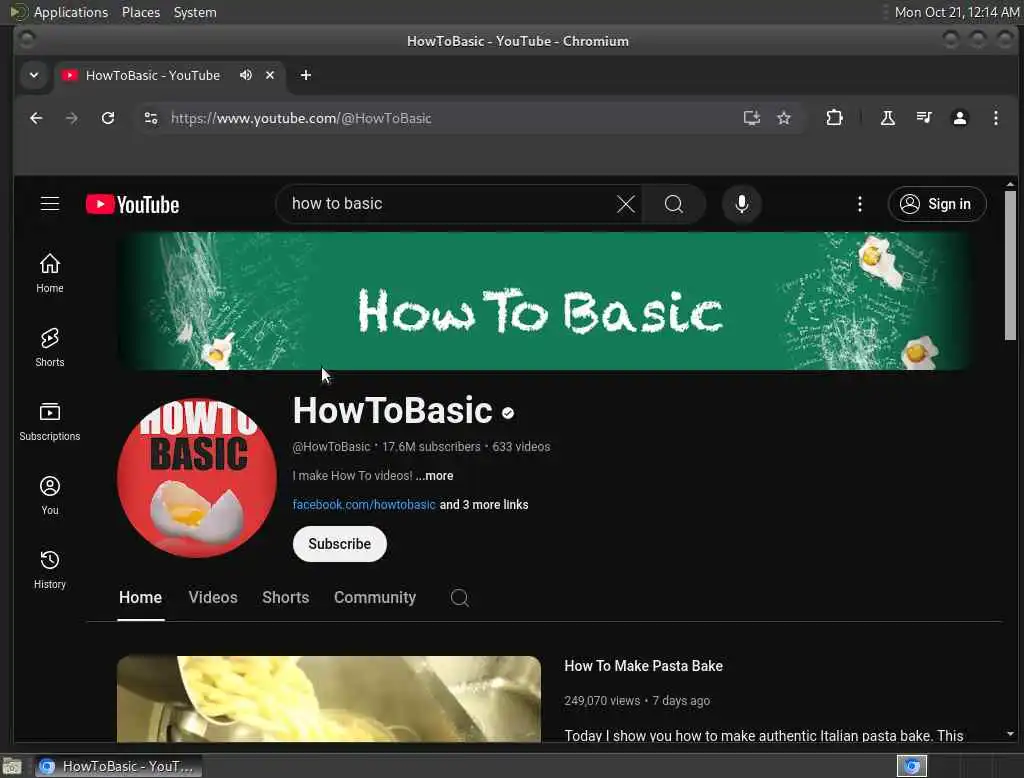Click the HowToBasic taskbar window button
1024x778 pixels.
pyautogui.click(x=118, y=766)
